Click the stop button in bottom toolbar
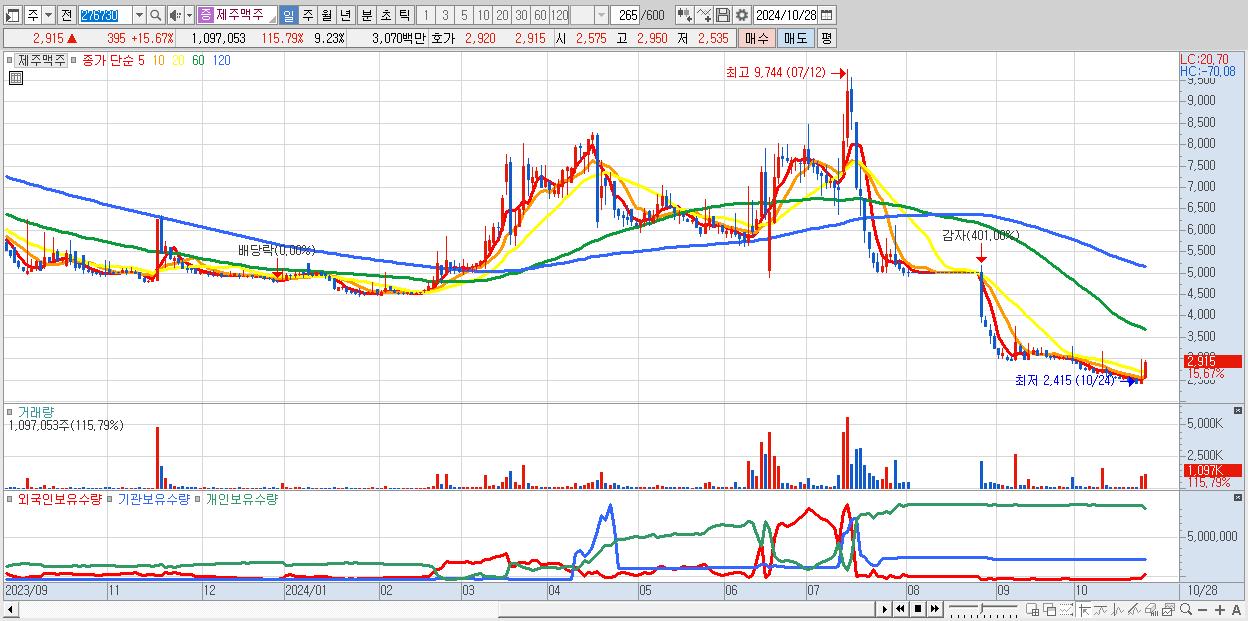Screen dimensions: 1248x621 tap(918, 609)
